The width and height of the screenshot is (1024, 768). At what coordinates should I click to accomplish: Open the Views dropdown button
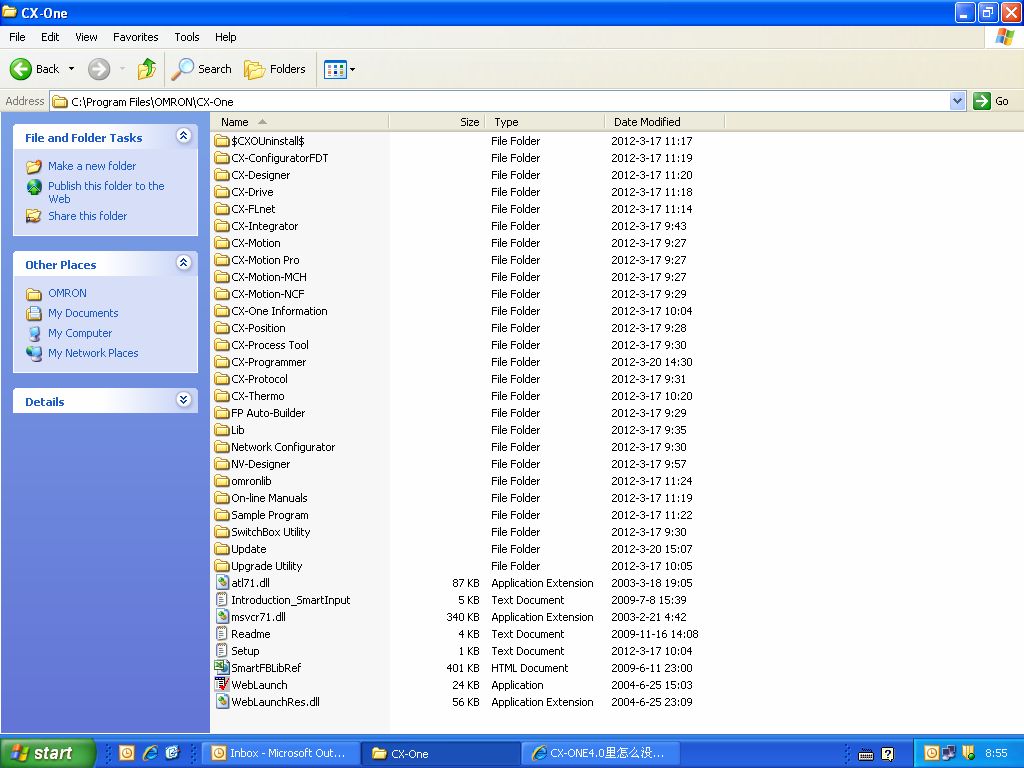point(339,69)
